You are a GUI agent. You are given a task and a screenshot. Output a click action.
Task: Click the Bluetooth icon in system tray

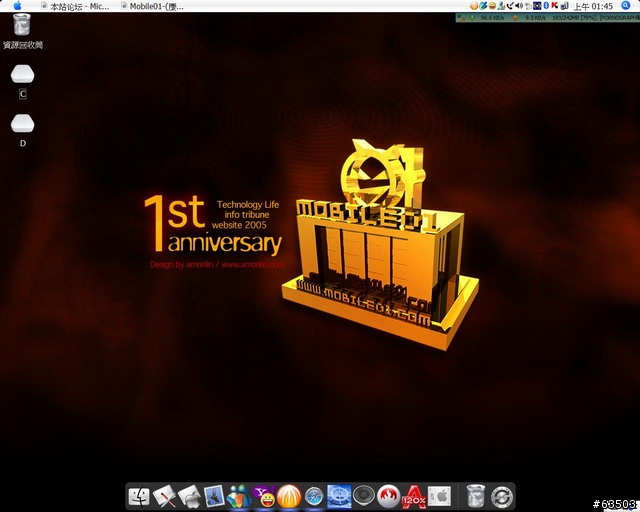pos(548,6)
